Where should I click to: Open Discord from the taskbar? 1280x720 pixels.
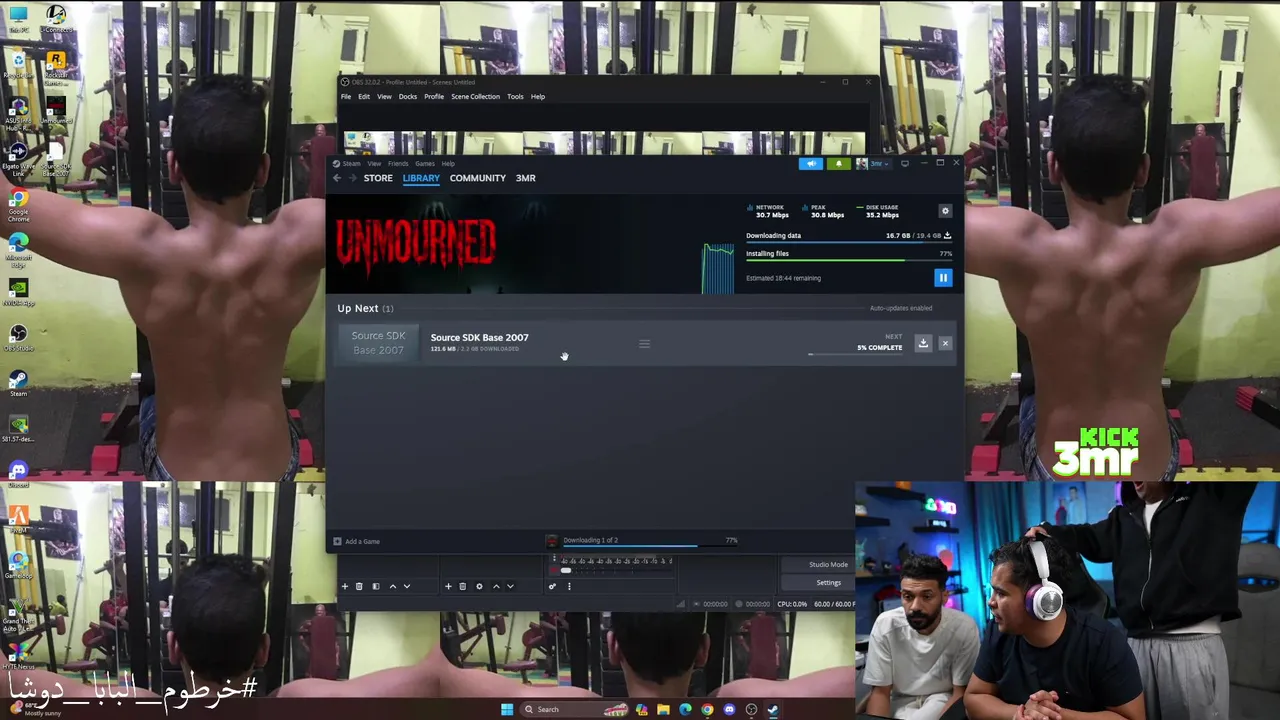[x=729, y=710]
